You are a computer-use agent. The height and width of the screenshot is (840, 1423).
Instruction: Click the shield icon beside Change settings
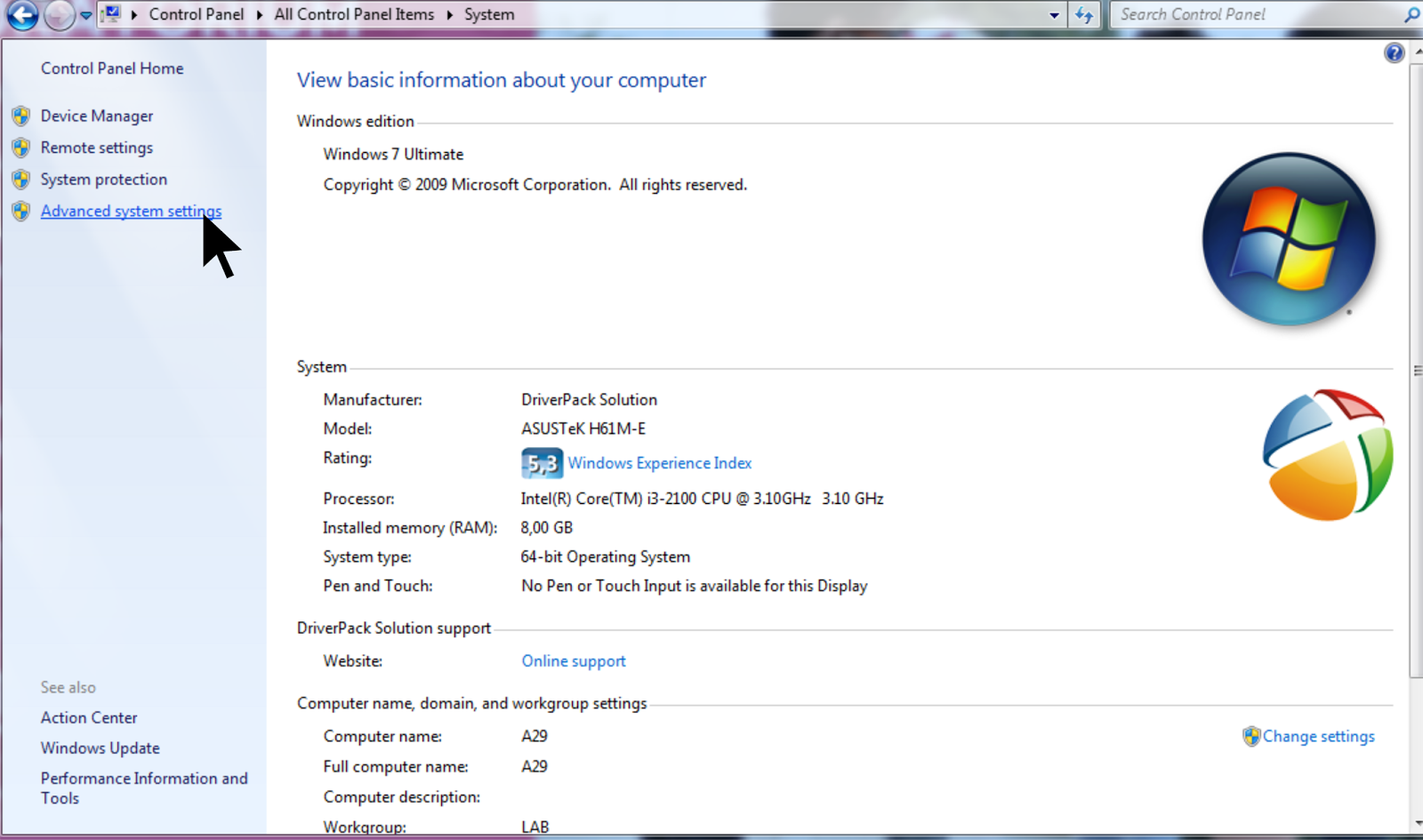click(x=1251, y=736)
